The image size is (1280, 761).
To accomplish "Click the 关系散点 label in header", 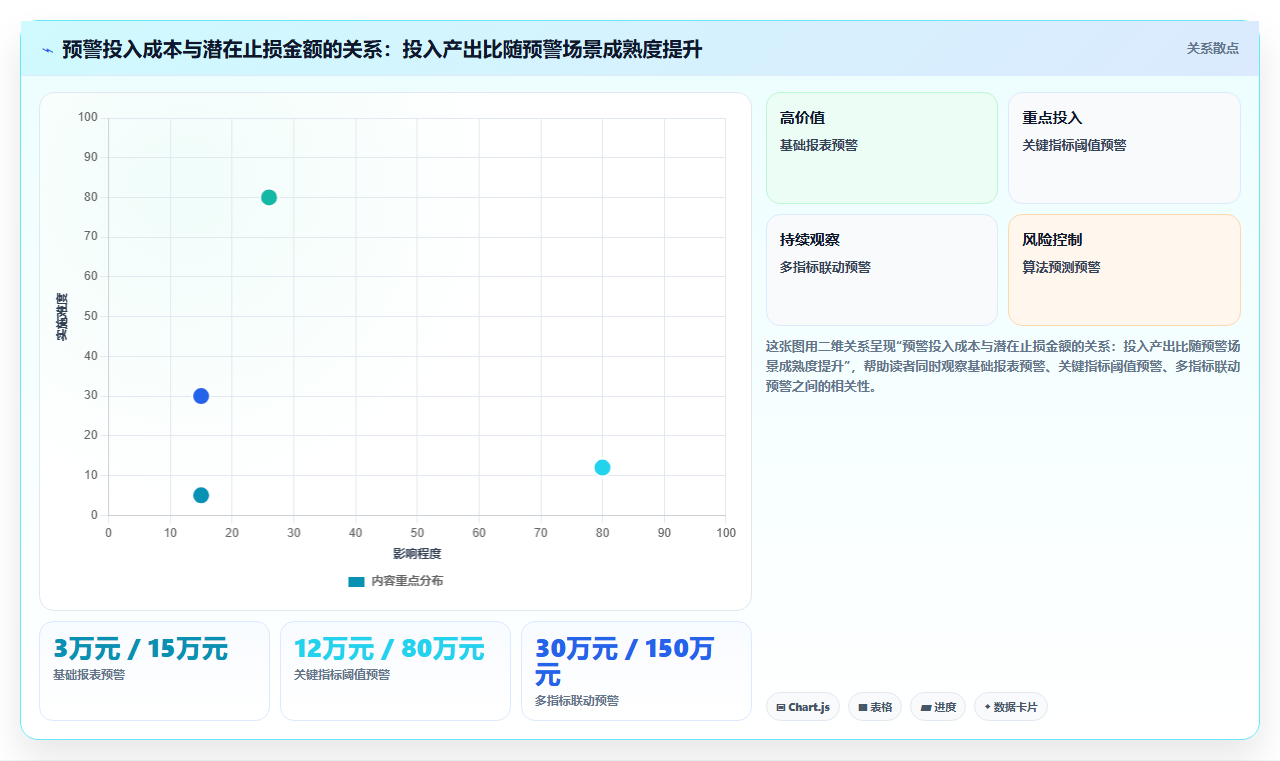I will [1212, 48].
